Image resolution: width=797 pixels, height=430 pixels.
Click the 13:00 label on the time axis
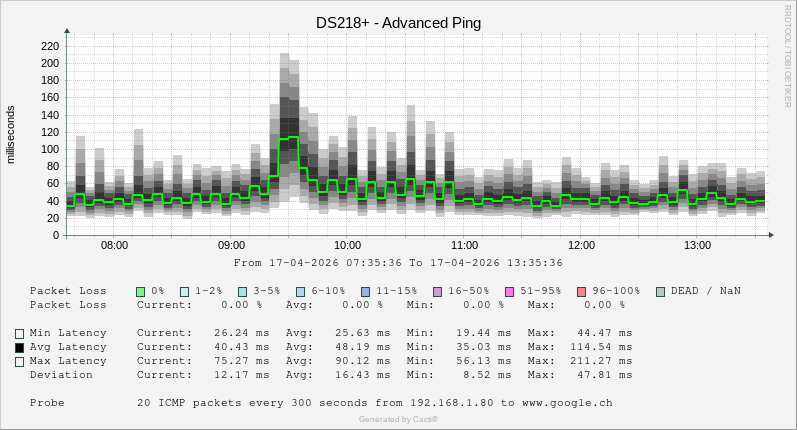697,245
